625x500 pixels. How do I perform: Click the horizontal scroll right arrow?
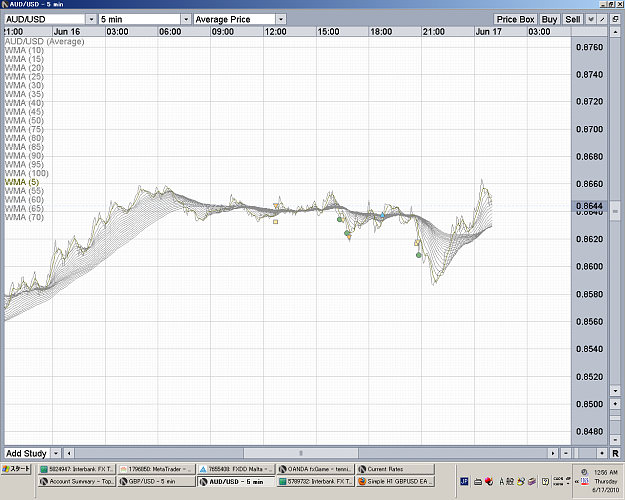pos(553,453)
